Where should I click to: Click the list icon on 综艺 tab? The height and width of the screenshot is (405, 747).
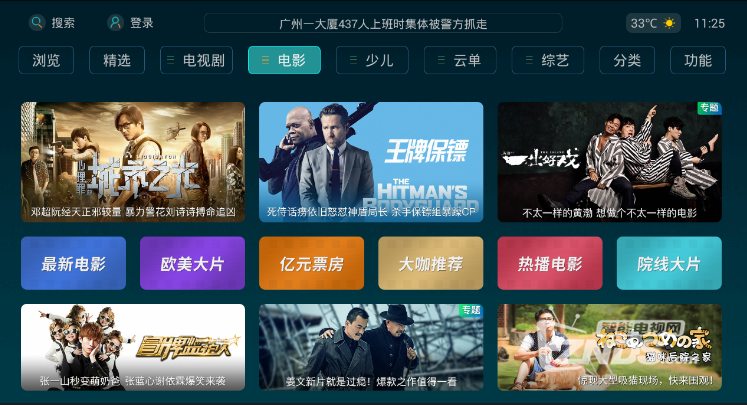529,61
